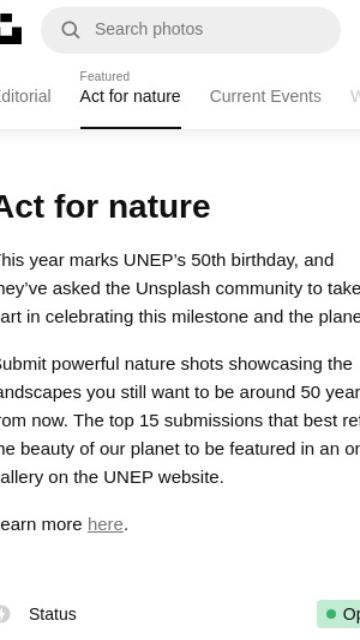Click the green Open status badge
360x640 pixels.
338,614
